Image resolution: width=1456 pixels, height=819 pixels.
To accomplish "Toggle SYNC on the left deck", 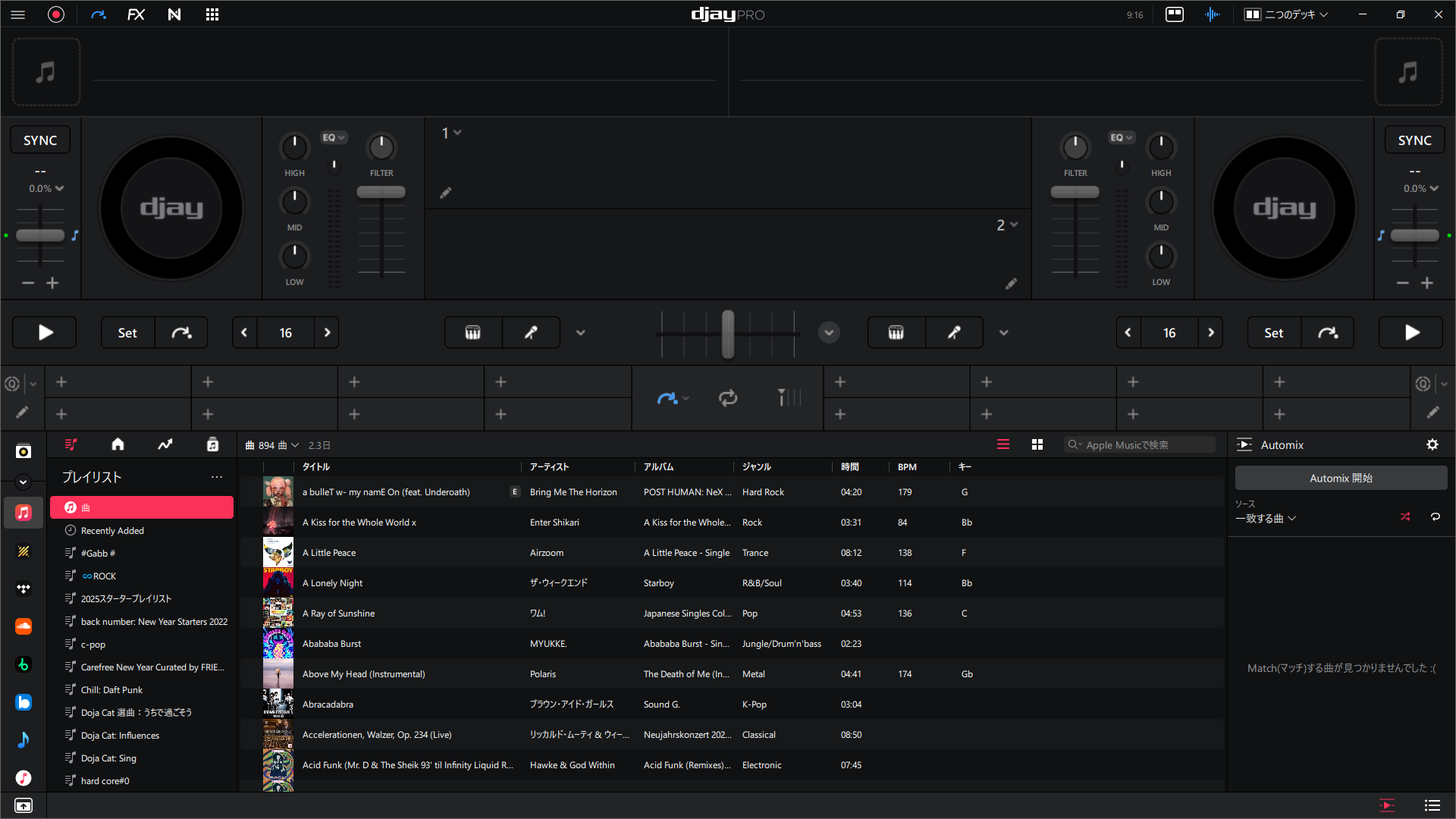I will (40, 140).
